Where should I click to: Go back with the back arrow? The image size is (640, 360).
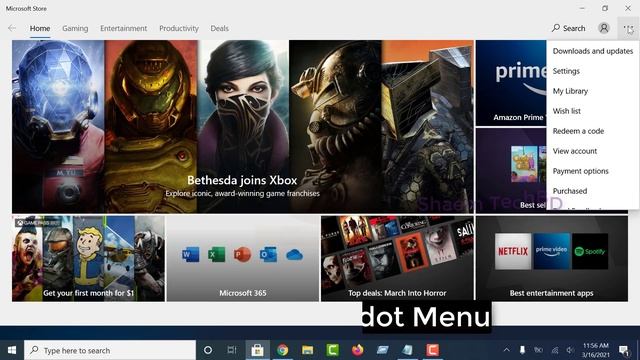point(12,28)
